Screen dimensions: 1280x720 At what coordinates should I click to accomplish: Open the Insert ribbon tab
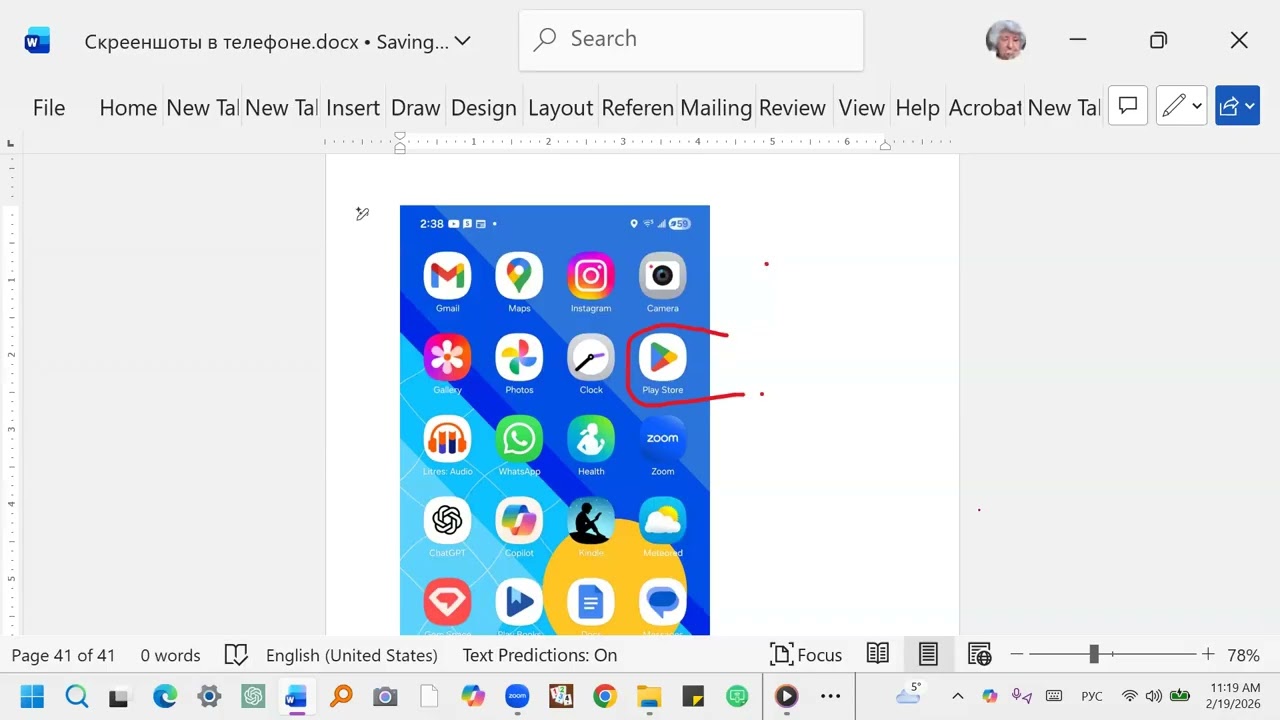353,108
